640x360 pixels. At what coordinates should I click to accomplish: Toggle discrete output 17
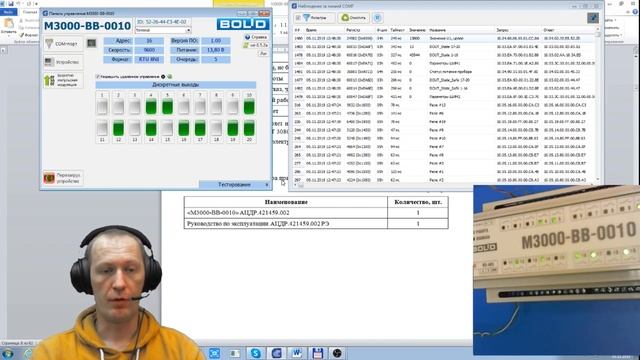(x=200, y=128)
